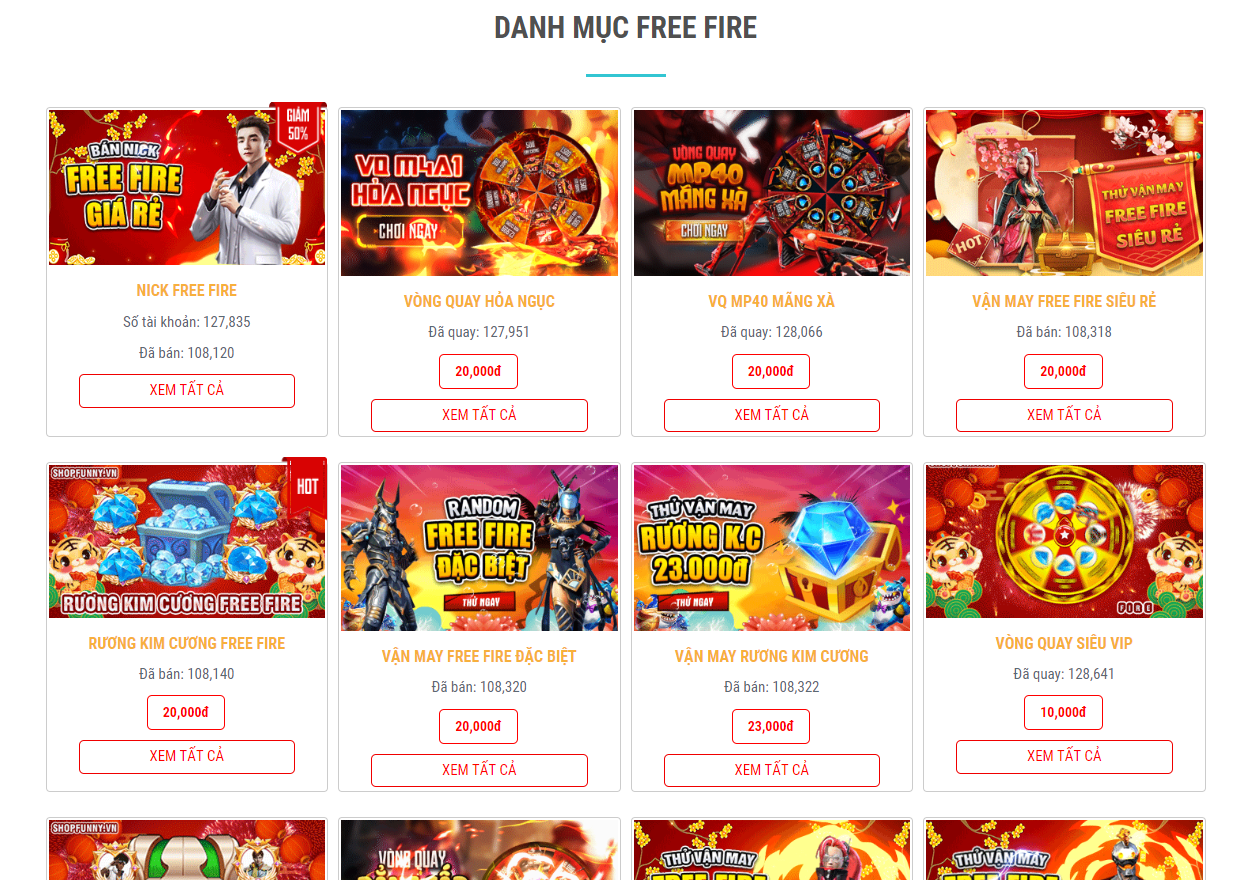The image size is (1248, 880).
Task: Click XEM TẤT CẢ under Vòng Quay Siêu VIP
Action: click(1064, 757)
